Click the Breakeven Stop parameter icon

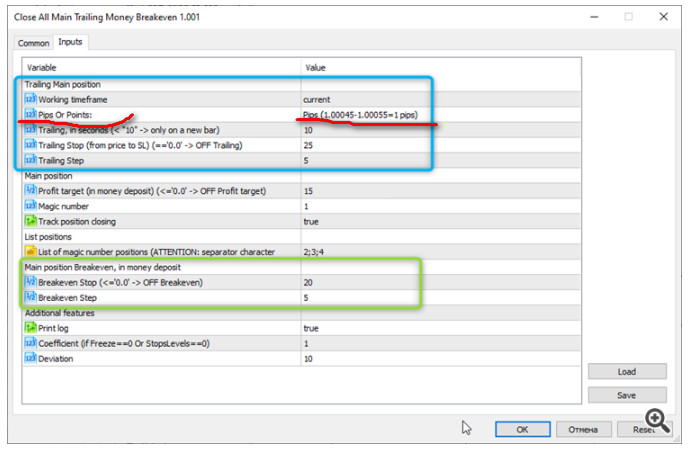(30, 282)
